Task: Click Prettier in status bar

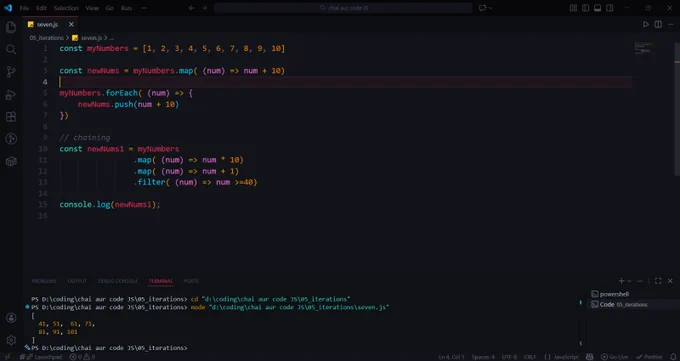Action: tap(649, 357)
